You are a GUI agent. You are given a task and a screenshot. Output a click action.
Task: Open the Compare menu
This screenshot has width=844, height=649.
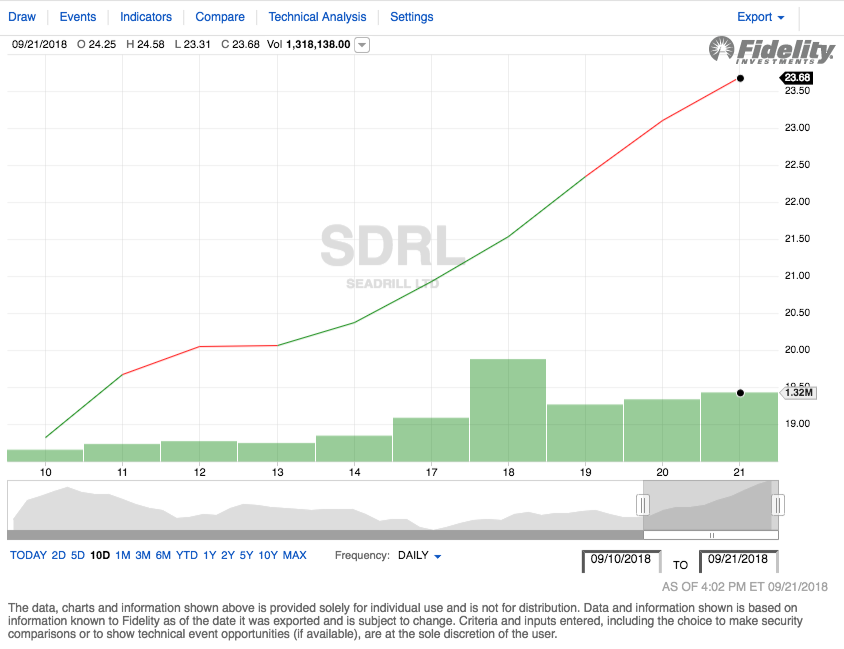(x=220, y=17)
